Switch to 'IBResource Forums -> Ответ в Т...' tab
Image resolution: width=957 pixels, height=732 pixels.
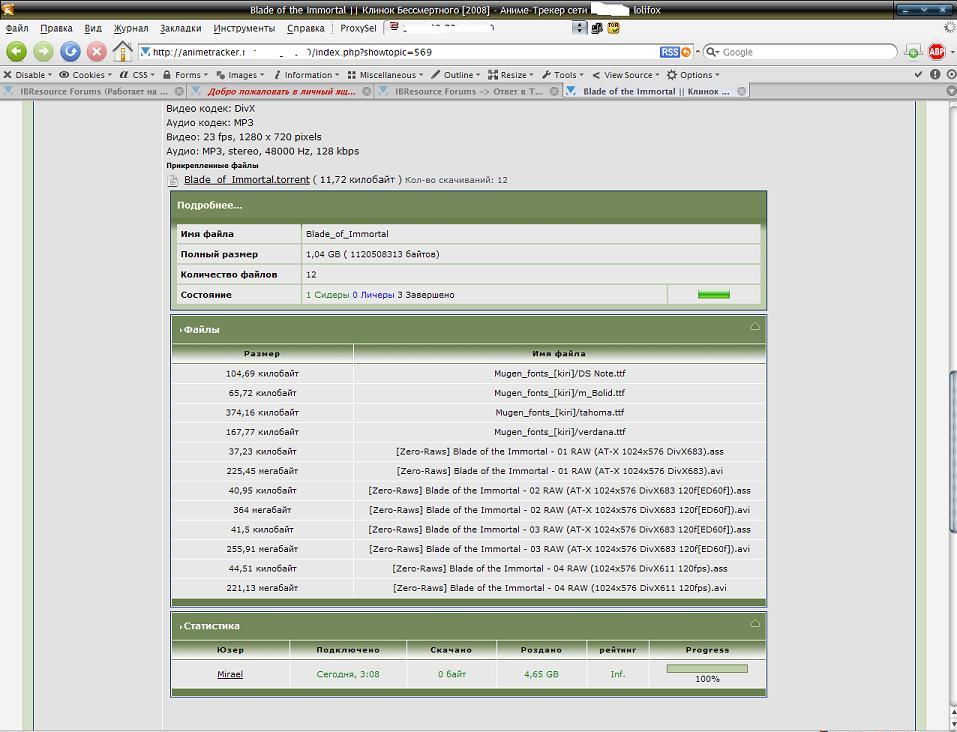coord(468,92)
